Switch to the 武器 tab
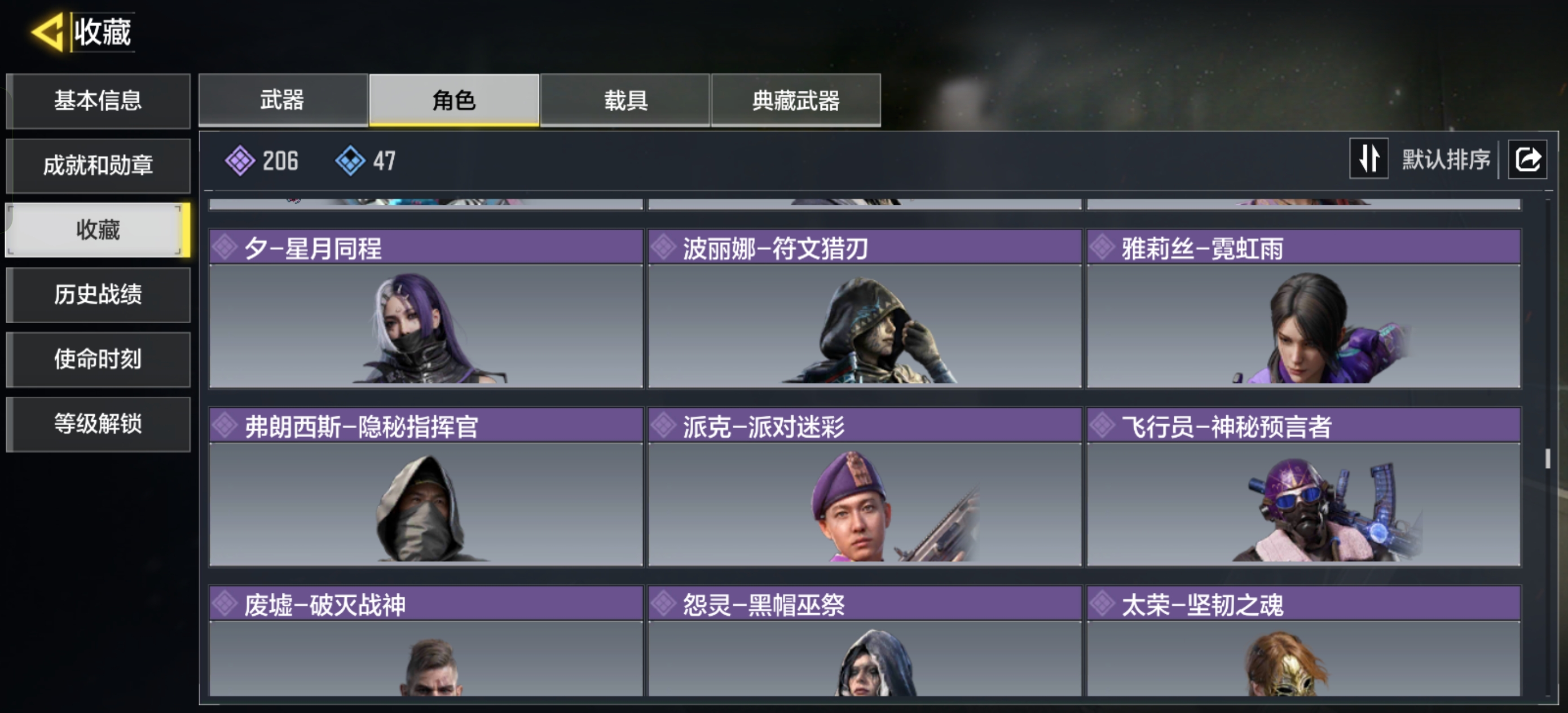This screenshot has height=713, width=1568. point(283,100)
